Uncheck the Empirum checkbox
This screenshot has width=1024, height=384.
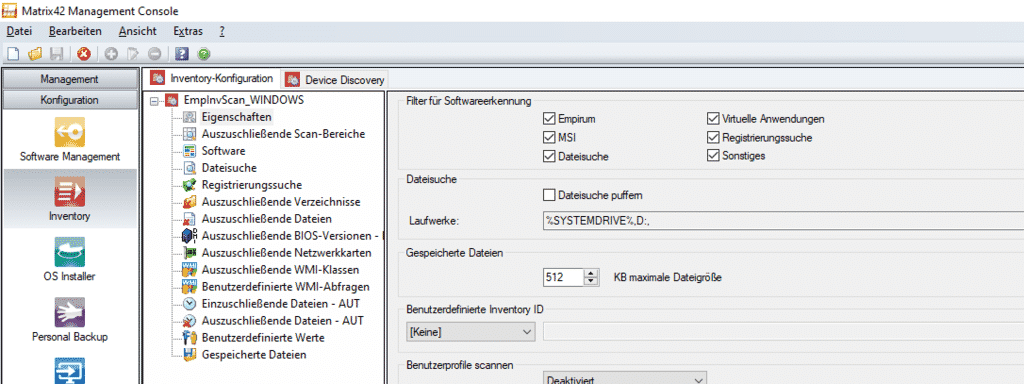(x=549, y=119)
